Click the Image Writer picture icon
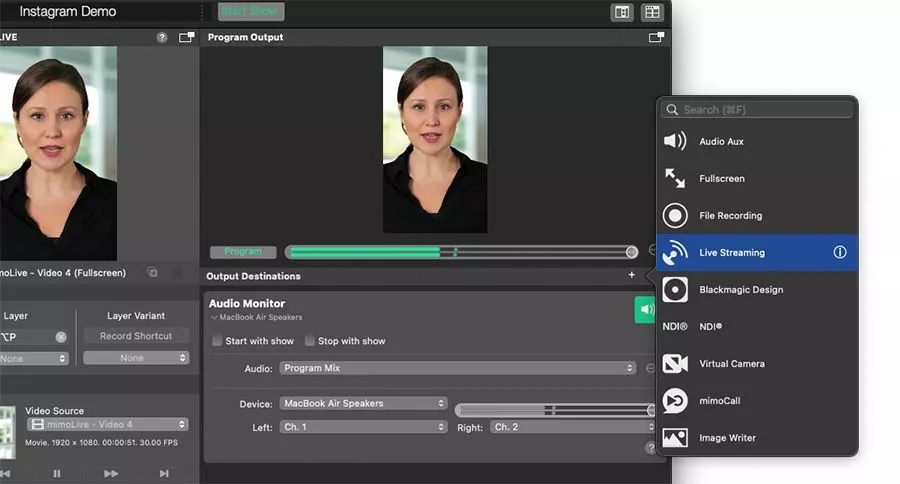Image resolution: width=900 pixels, height=484 pixels. pos(675,437)
